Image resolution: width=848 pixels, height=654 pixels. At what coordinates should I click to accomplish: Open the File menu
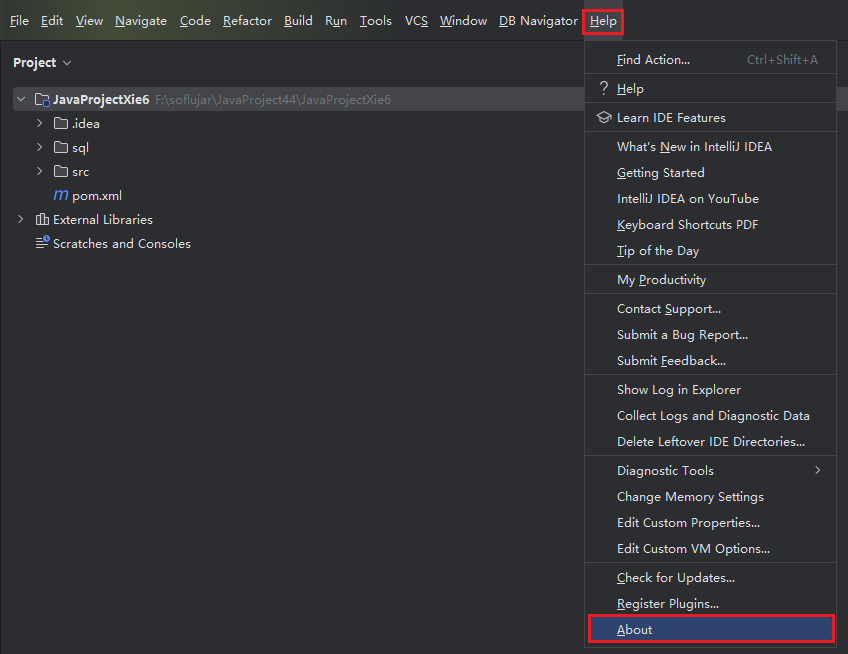point(19,21)
